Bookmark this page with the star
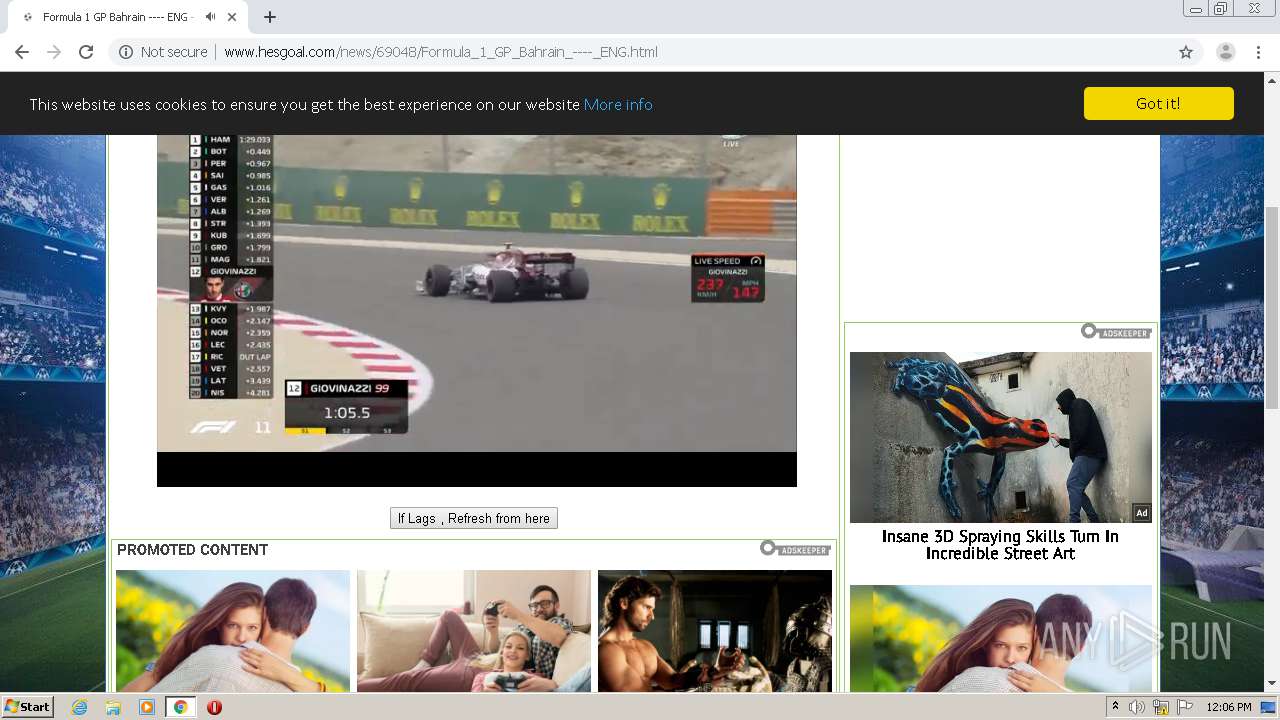 point(1186,52)
